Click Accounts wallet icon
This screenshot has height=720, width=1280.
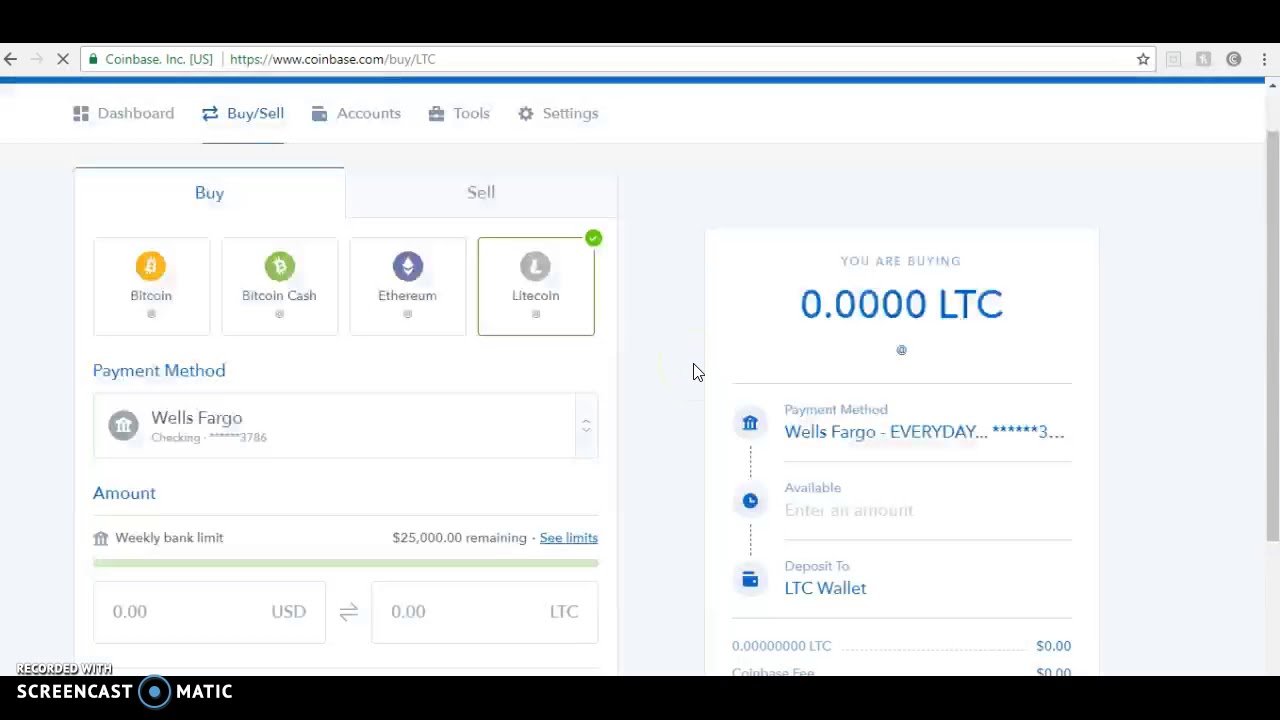pos(319,114)
